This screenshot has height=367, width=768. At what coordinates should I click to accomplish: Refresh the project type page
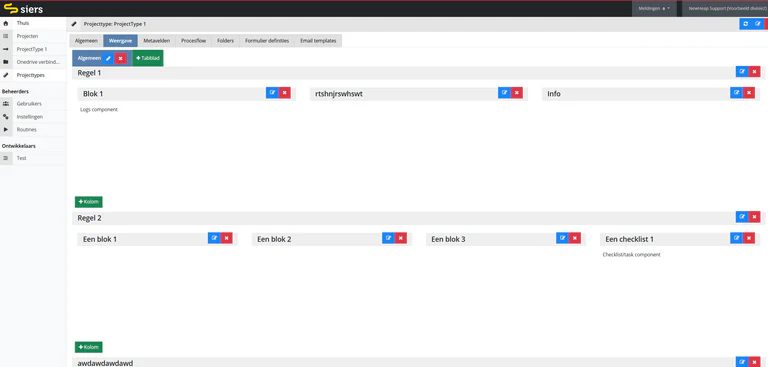click(x=745, y=24)
